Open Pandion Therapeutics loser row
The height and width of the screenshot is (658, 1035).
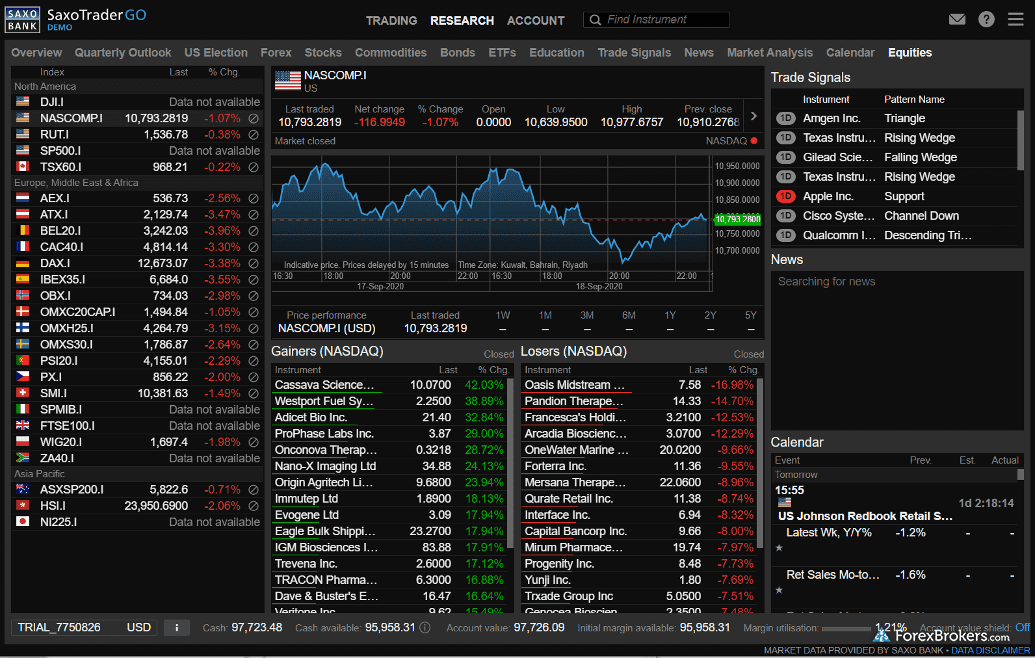641,401
